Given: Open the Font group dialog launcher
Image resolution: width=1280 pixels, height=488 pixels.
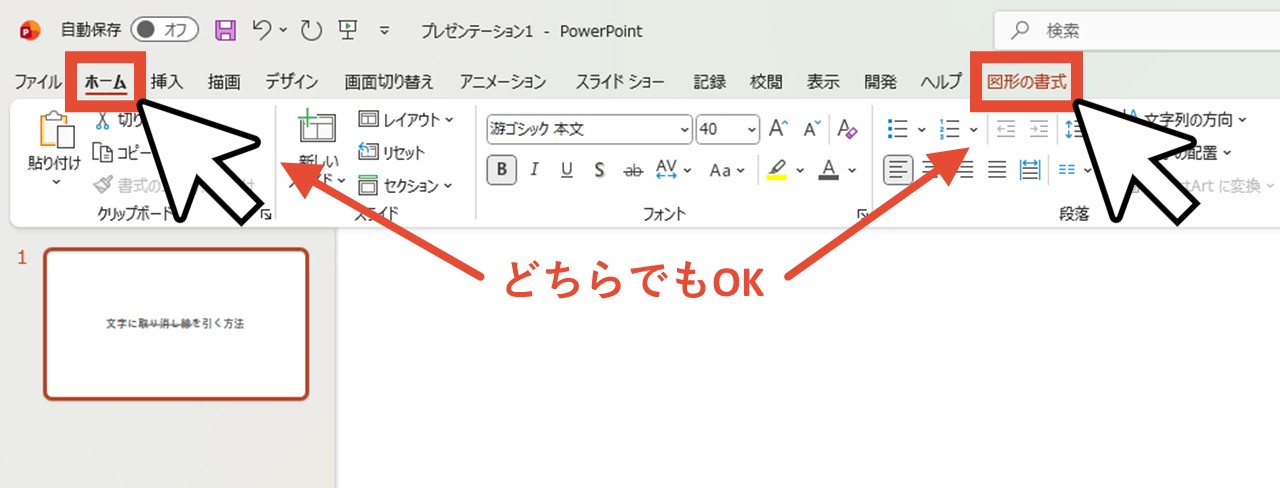Looking at the screenshot, I should pyautogui.click(x=862, y=214).
